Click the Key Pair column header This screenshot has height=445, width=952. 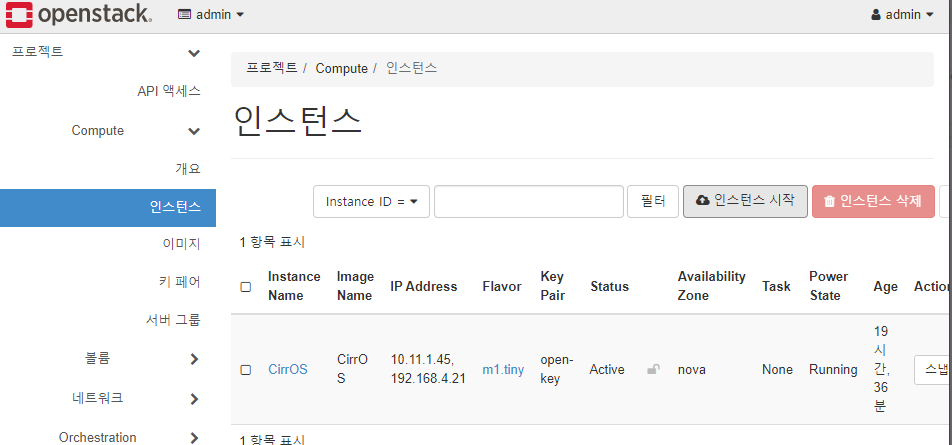(552, 286)
